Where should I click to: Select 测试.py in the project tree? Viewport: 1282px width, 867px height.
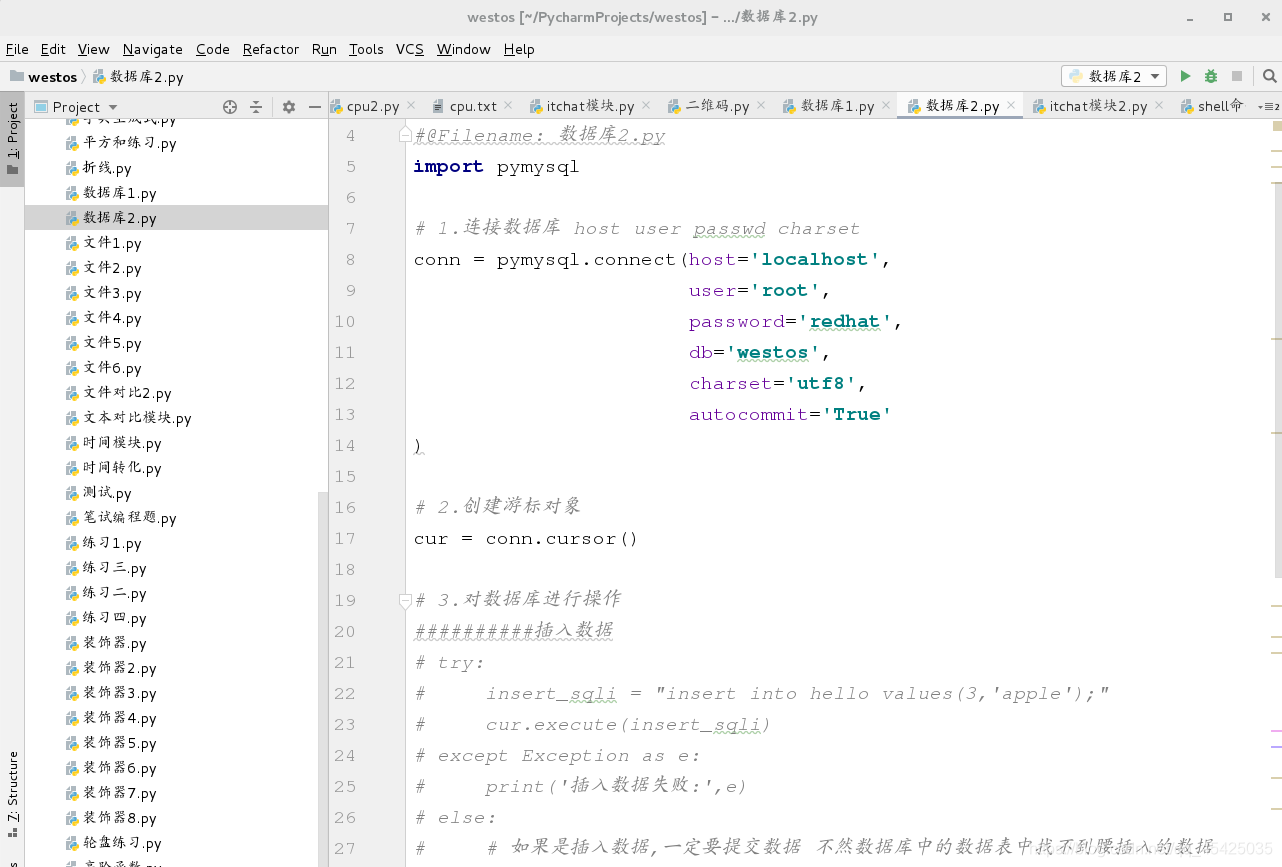pos(107,493)
